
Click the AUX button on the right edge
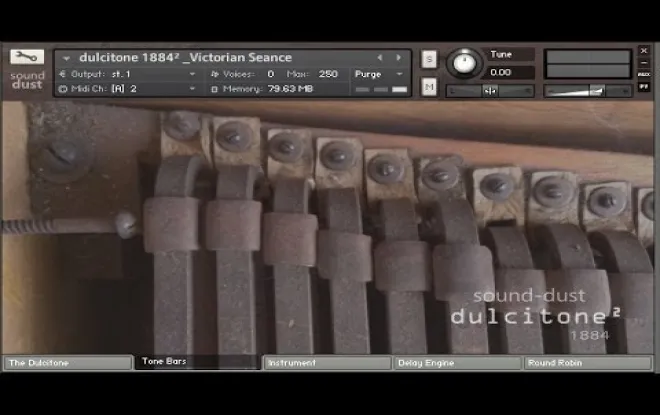644,74
